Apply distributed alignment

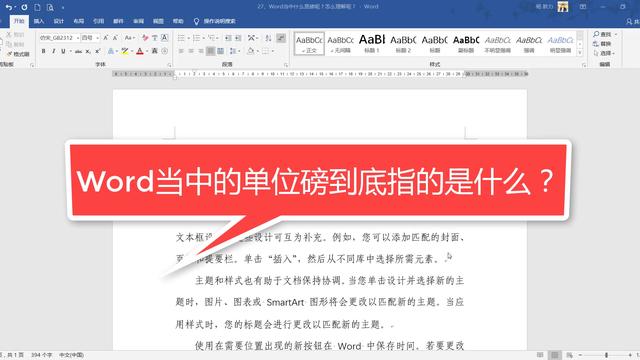click(x=220, y=51)
